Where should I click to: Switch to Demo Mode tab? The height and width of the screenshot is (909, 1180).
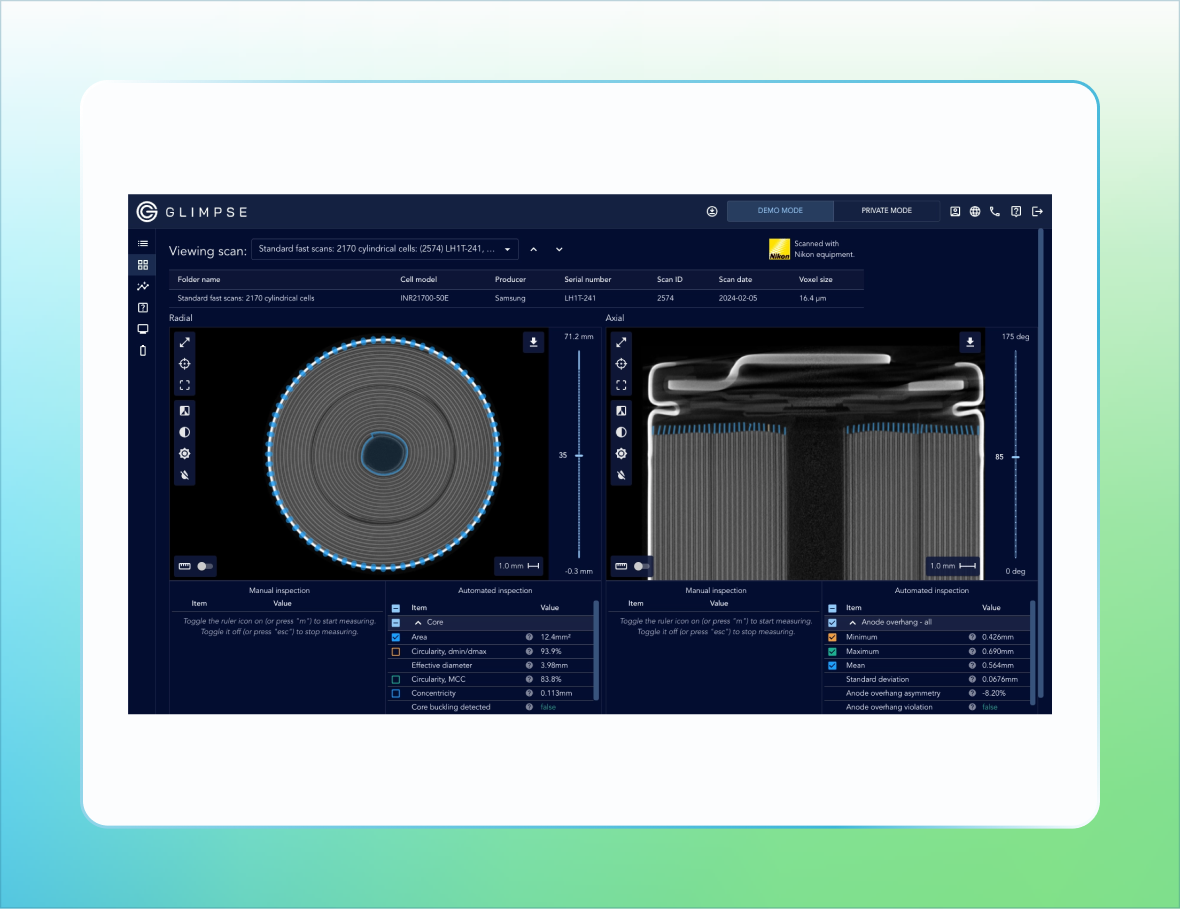coord(780,211)
